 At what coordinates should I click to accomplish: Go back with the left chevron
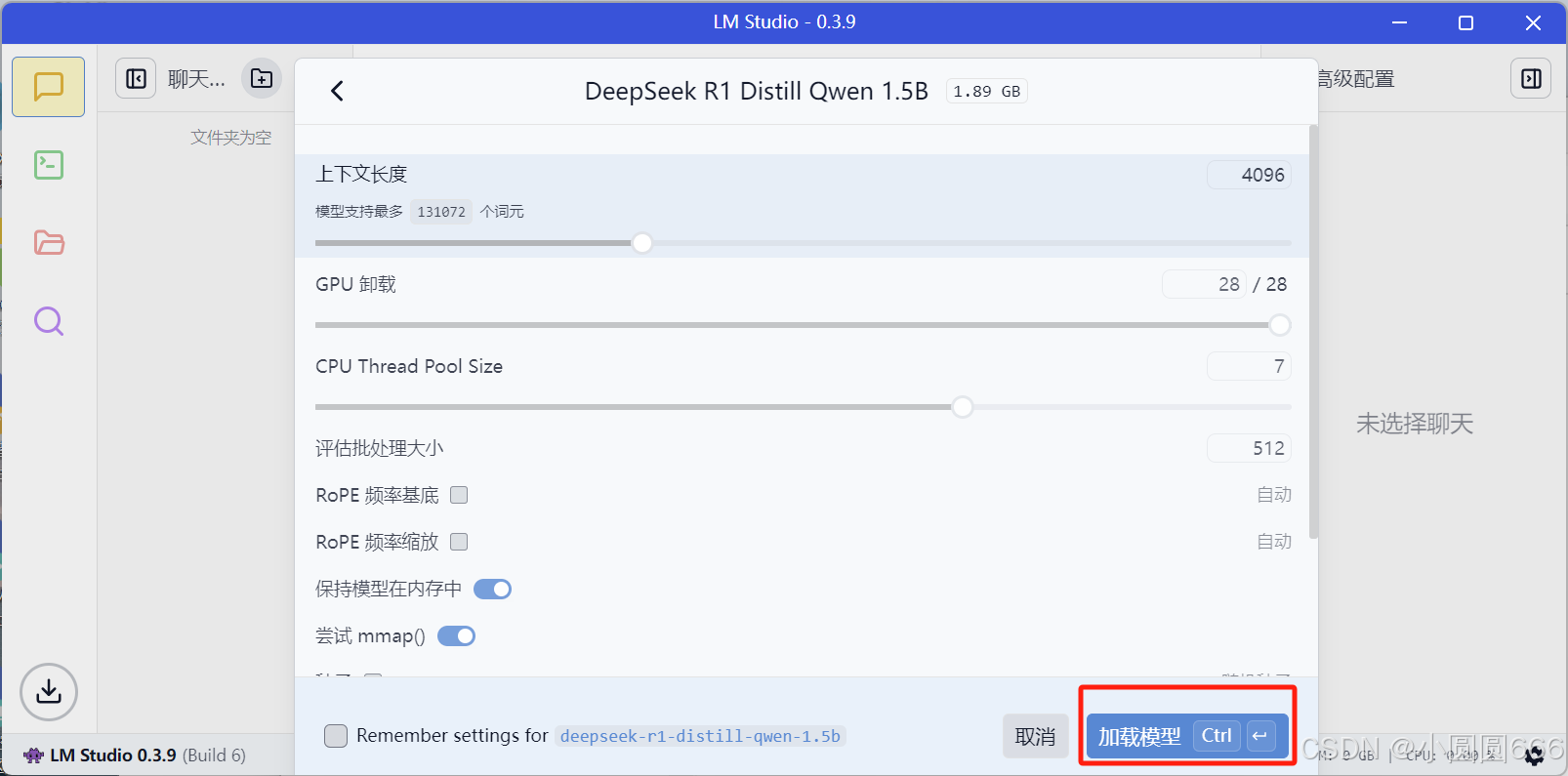click(337, 91)
